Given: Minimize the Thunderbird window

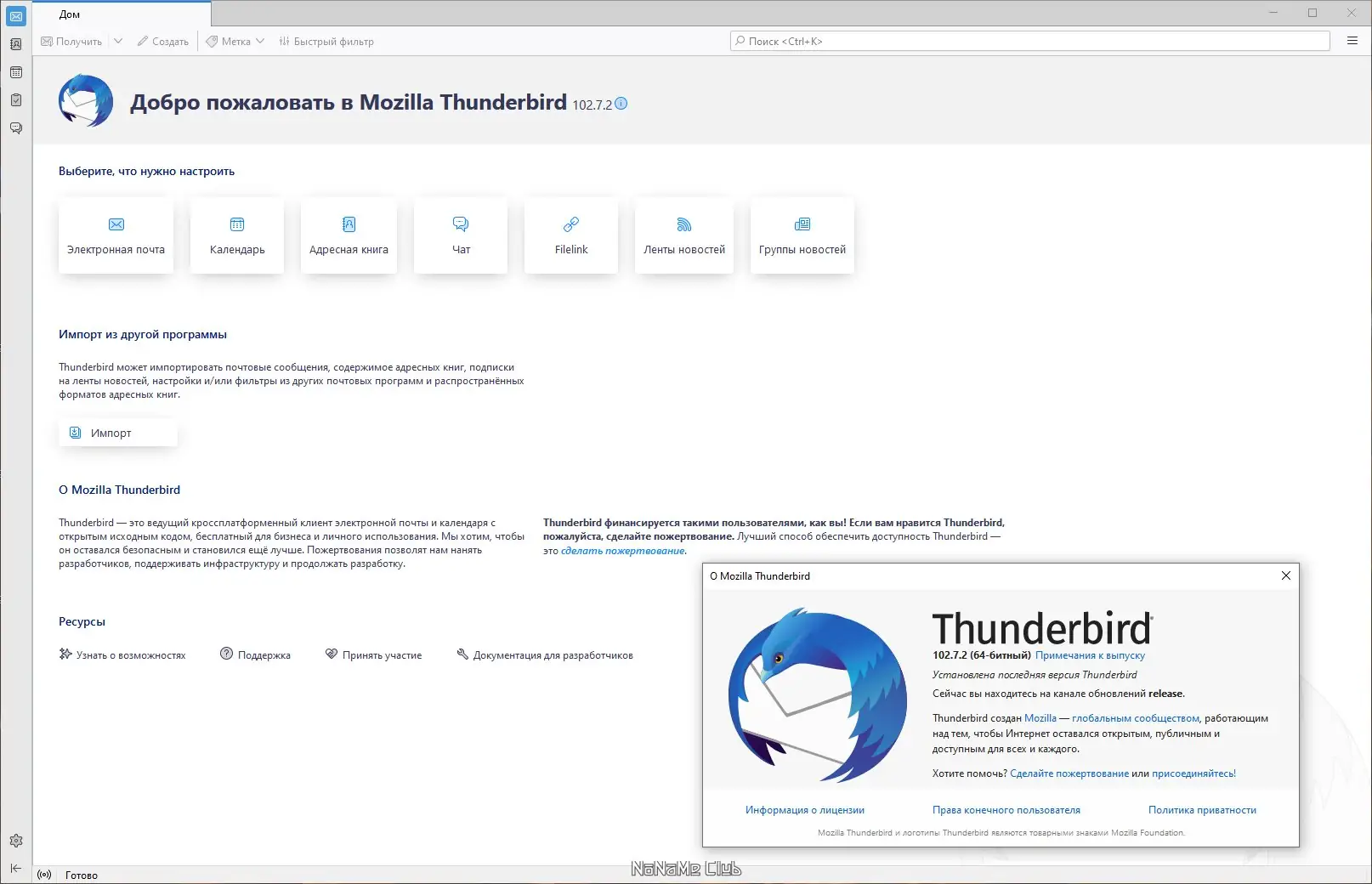Looking at the screenshot, I should (1273, 13).
